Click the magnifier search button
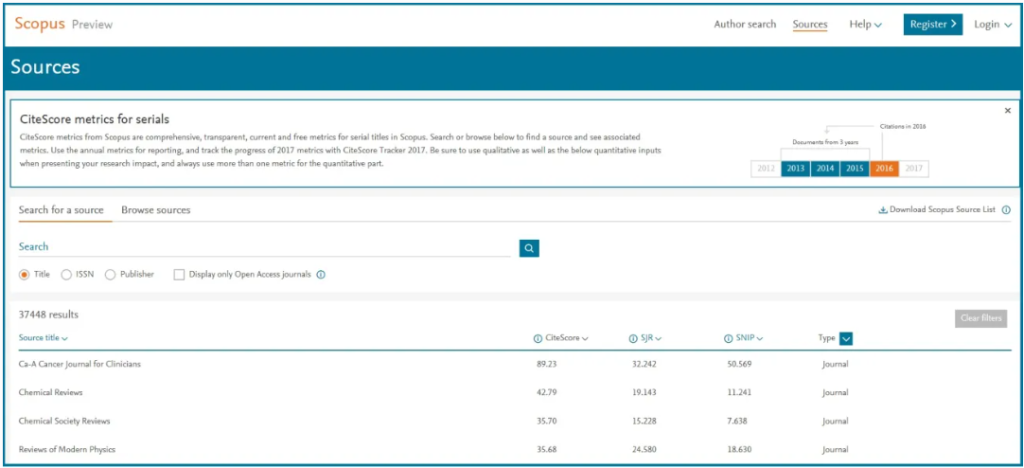1024x468 pixels. point(529,248)
